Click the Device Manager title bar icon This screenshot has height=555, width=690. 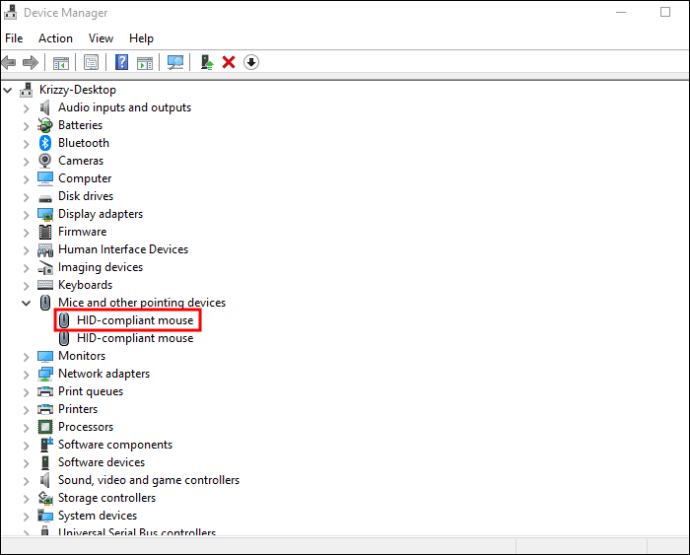tap(11, 13)
